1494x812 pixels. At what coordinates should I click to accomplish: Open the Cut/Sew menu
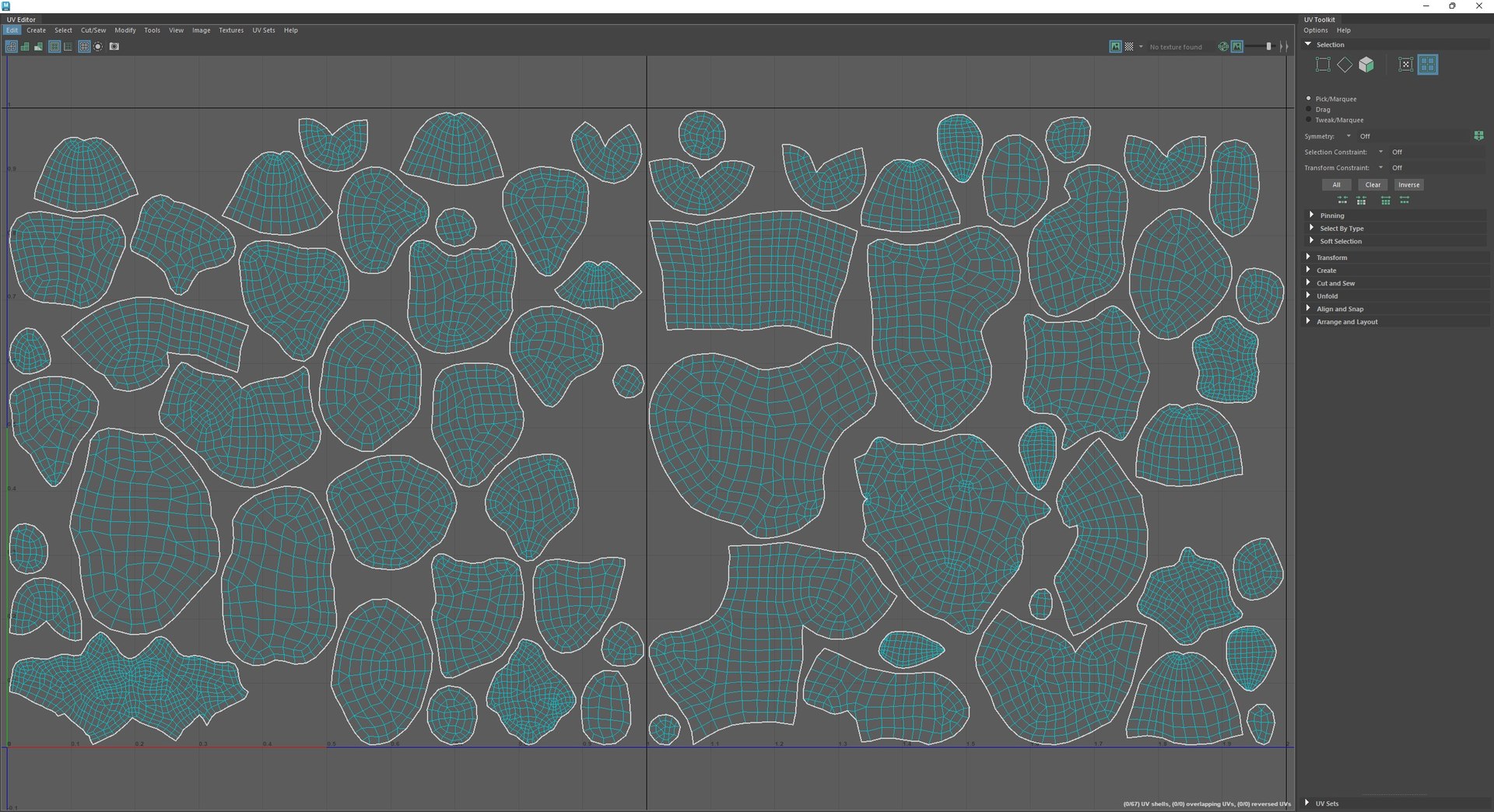(x=93, y=30)
